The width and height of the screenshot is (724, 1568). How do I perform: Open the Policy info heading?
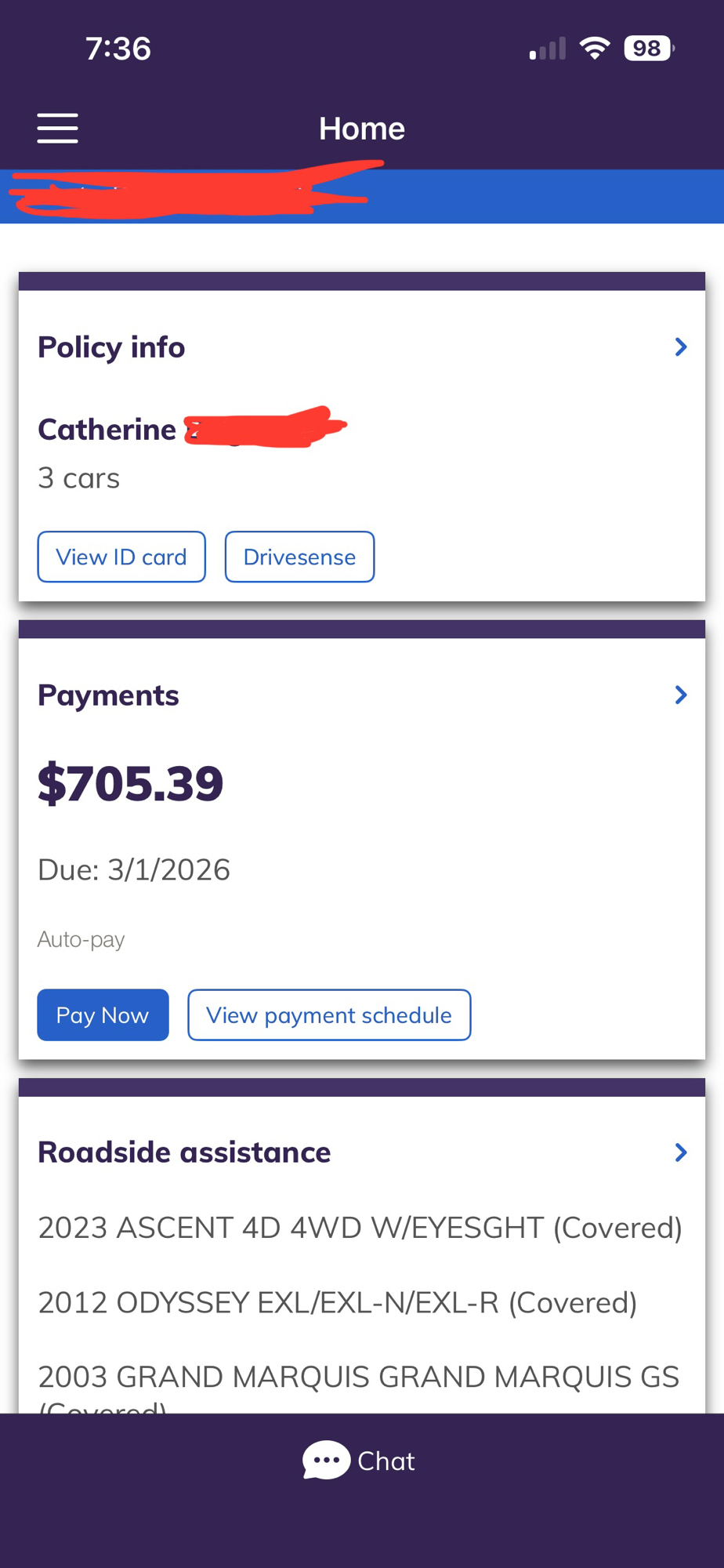point(111,347)
